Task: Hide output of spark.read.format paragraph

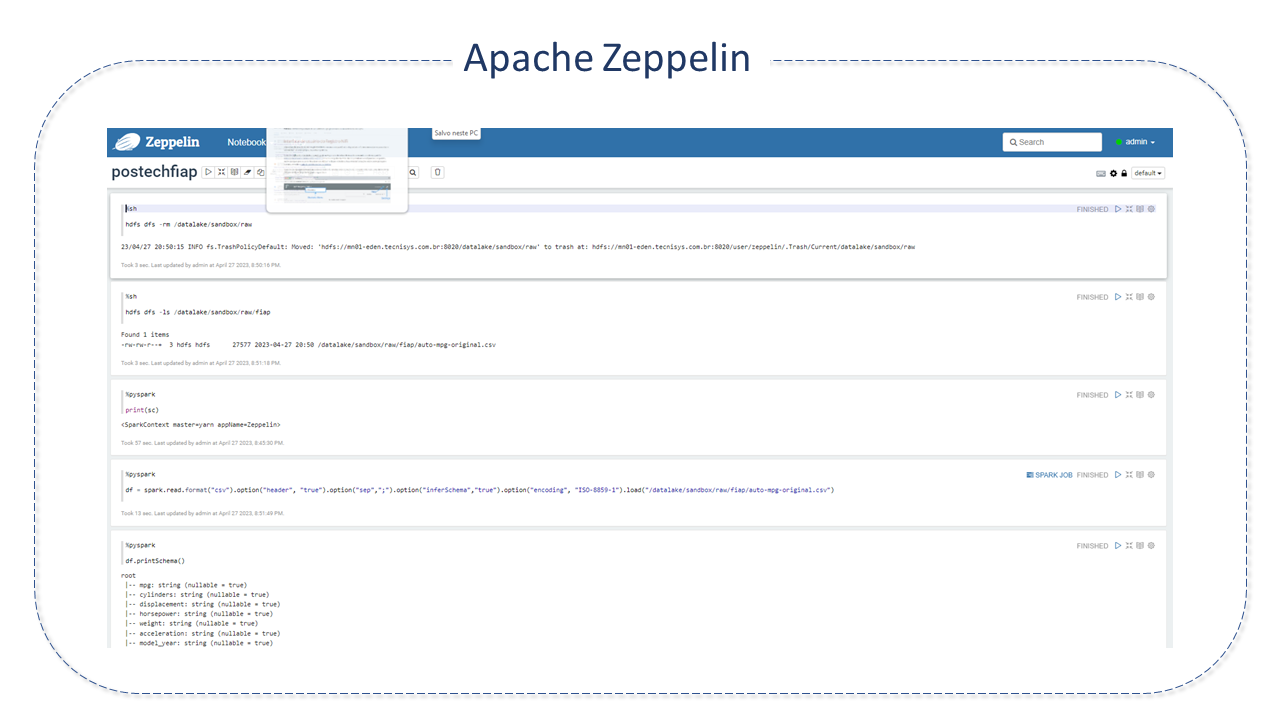Action: pyautogui.click(x=1140, y=475)
